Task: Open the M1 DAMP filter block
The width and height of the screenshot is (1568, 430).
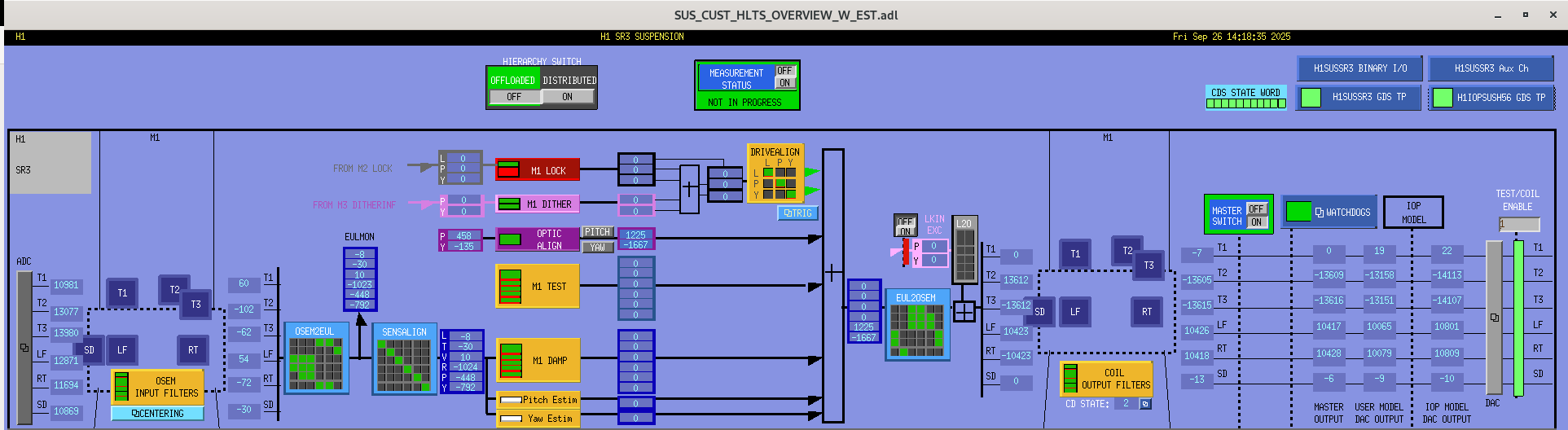Action: (x=538, y=360)
